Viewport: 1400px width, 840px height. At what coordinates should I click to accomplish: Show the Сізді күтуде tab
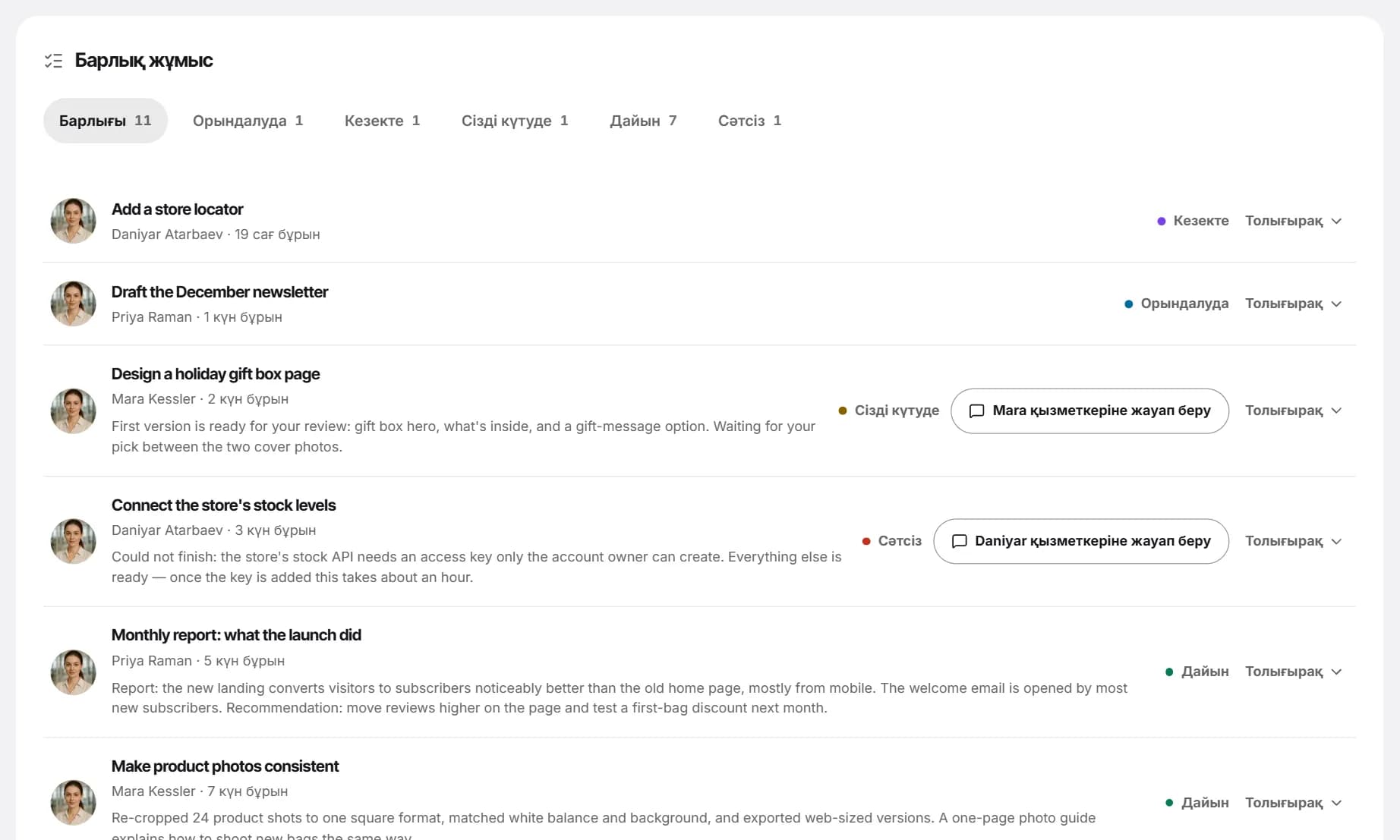point(515,121)
